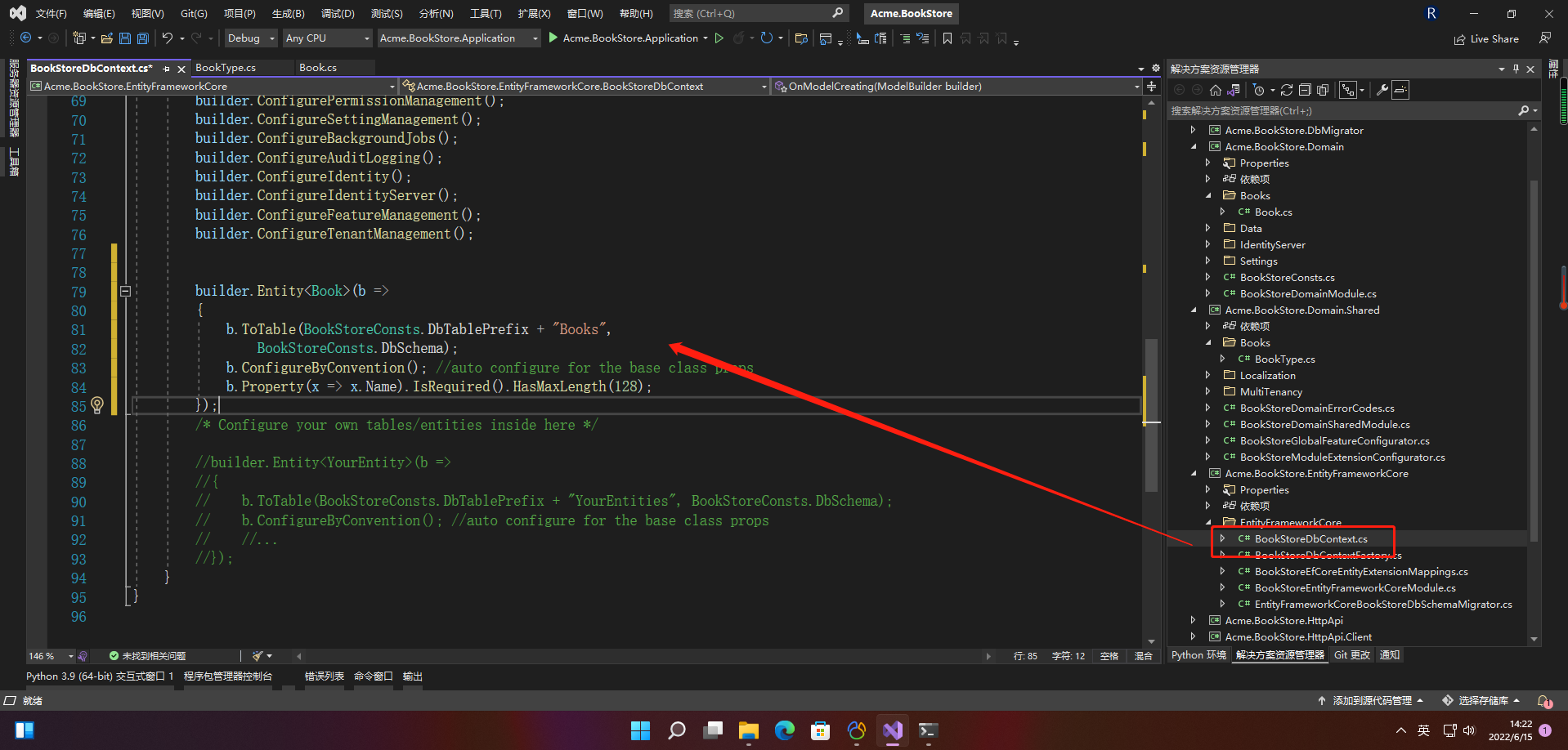Open the 错误列表 bottom tab

325,676
